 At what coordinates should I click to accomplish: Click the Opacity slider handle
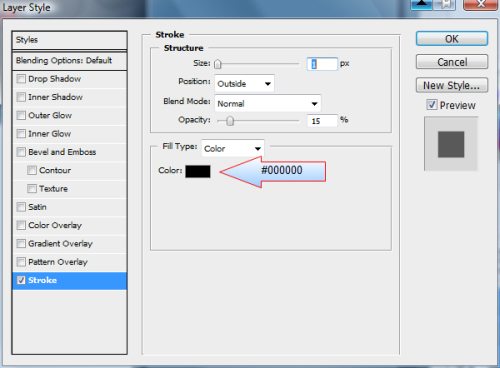coord(230,121)
